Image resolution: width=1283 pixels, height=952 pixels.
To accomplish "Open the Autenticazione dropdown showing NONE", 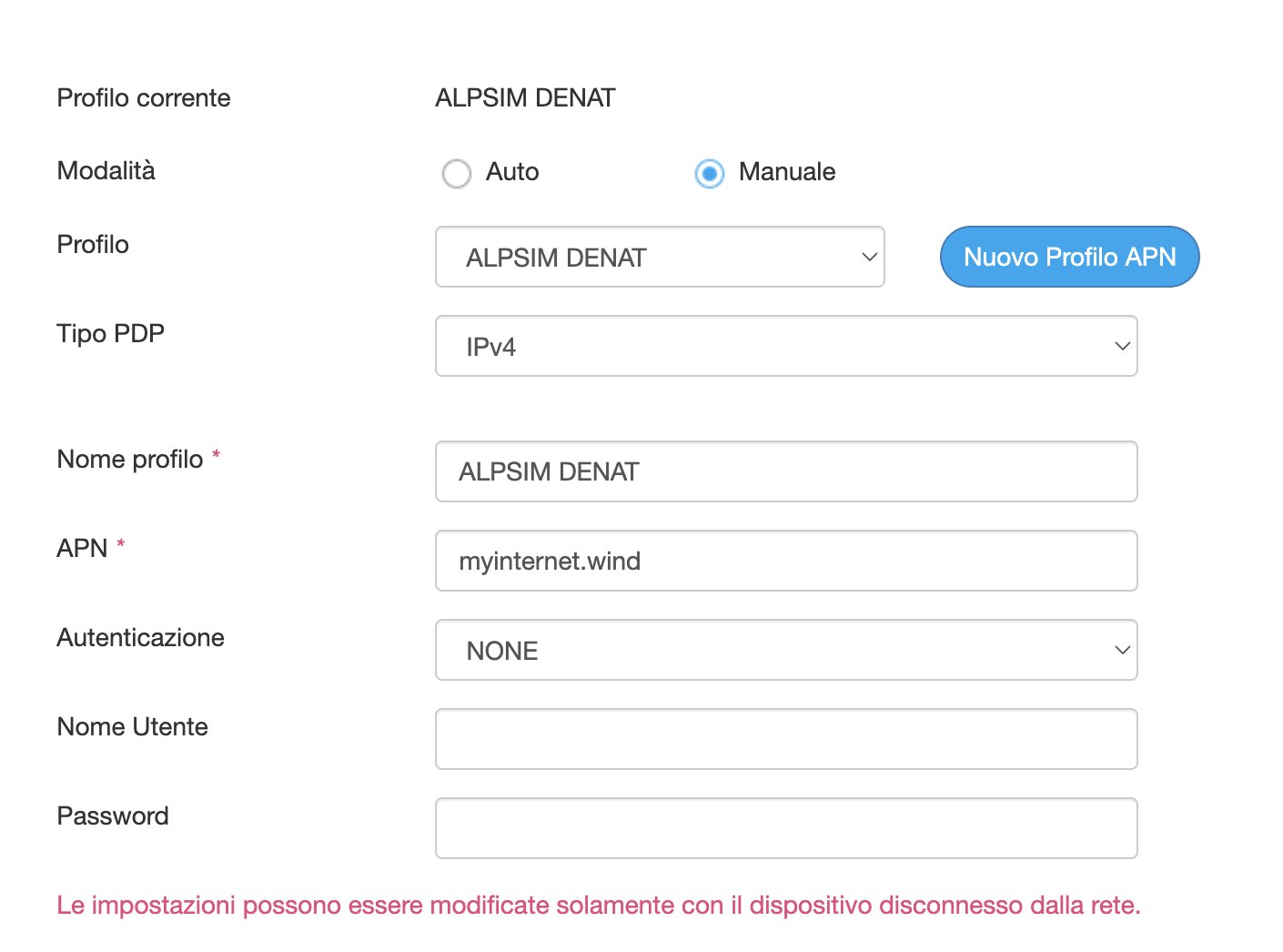I will 786,651.
